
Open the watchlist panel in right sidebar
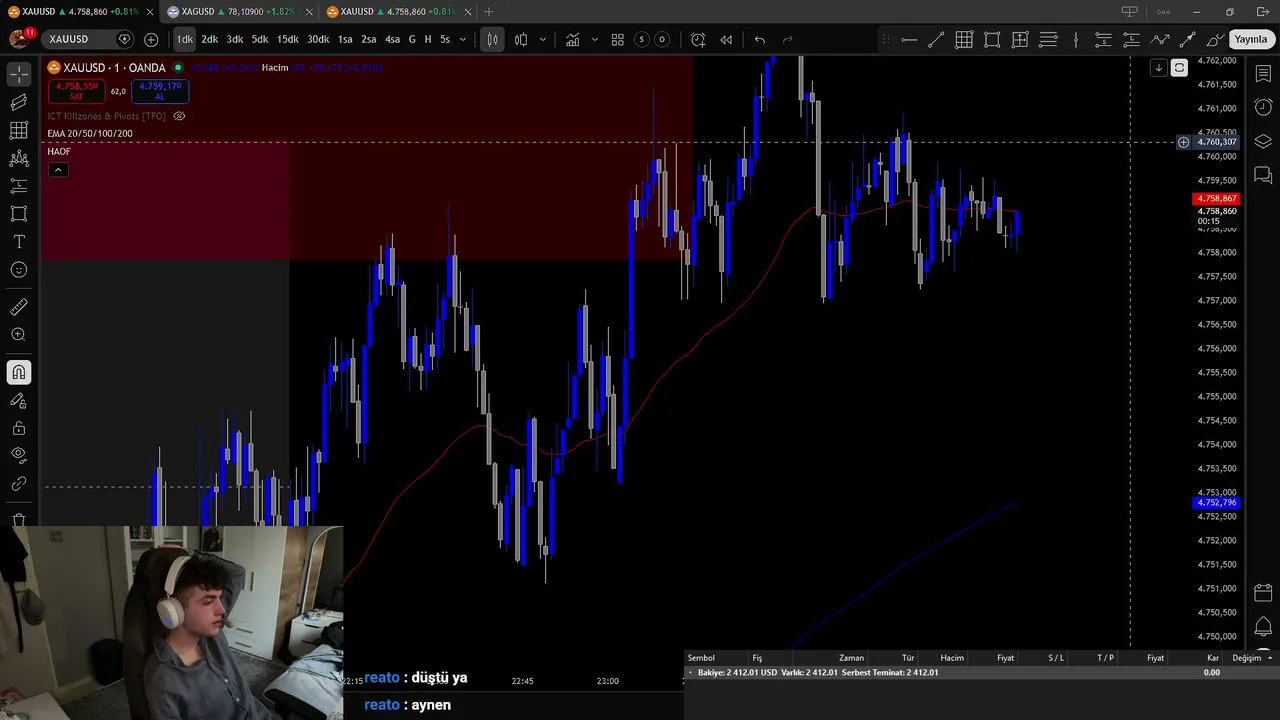point(1263,75)
